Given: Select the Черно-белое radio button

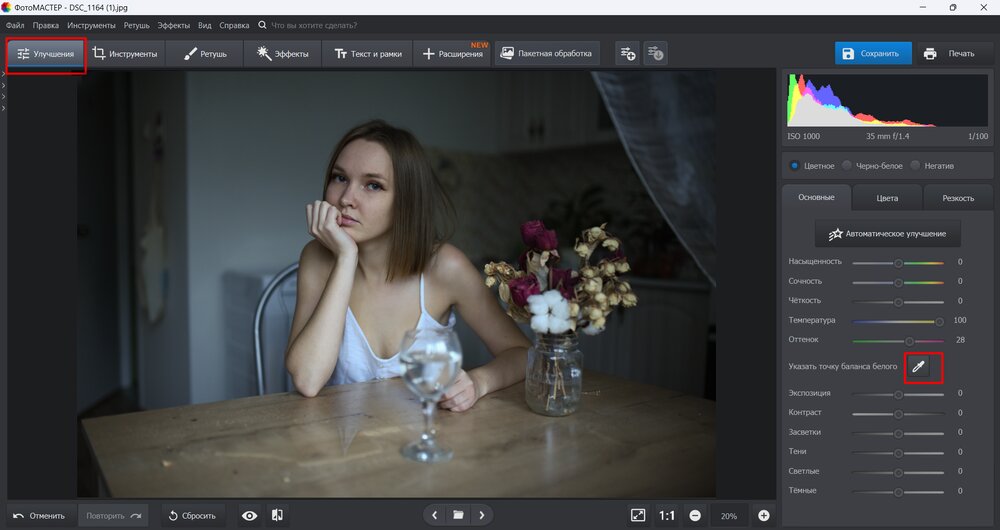Looking at the screenshot, I should point(847,165).
